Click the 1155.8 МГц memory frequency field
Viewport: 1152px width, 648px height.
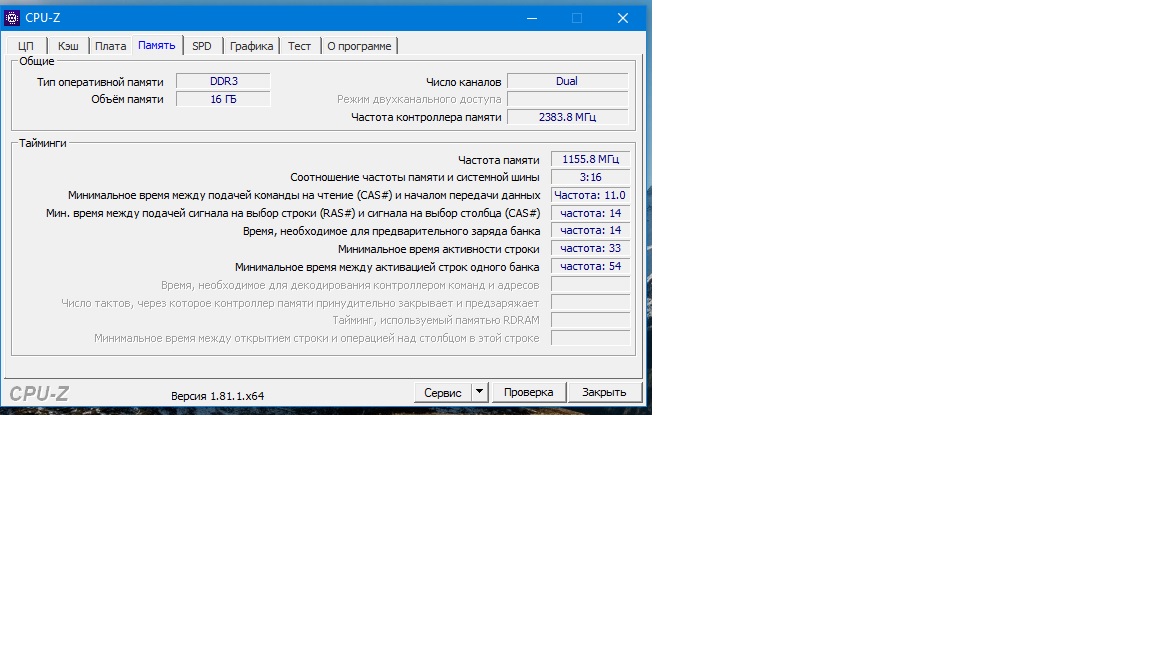591,159
